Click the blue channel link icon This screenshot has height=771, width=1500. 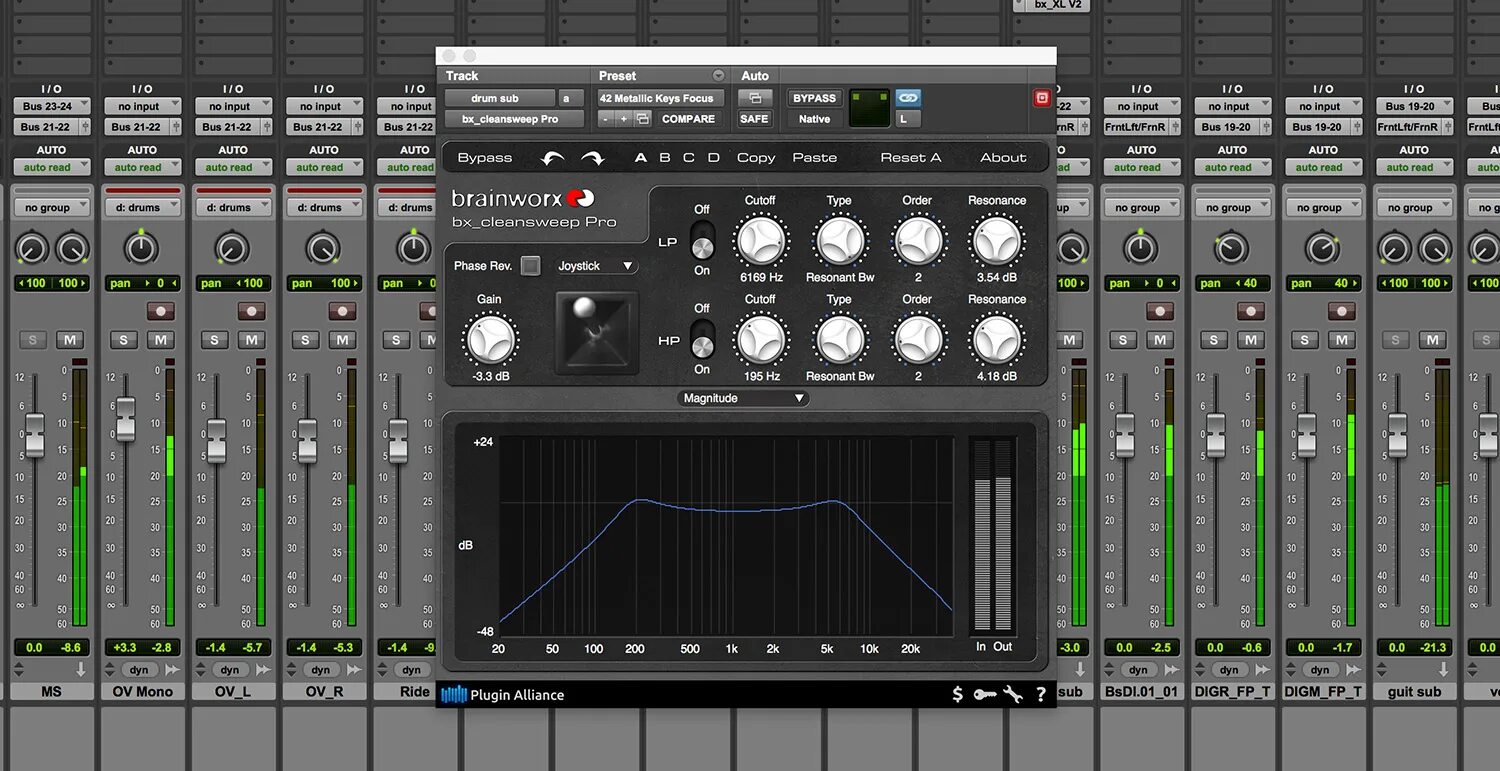click(908, 98)
